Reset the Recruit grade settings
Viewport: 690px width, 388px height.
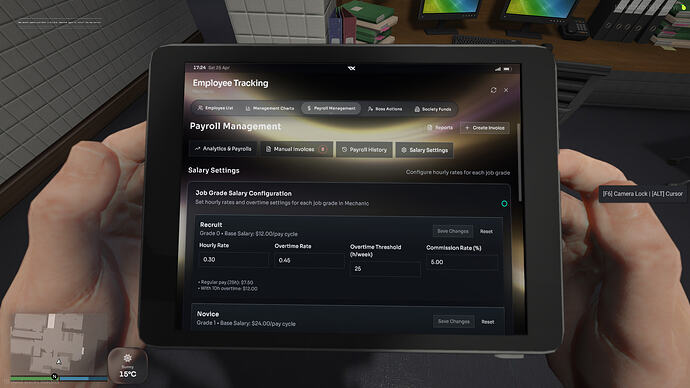(486, 231)
